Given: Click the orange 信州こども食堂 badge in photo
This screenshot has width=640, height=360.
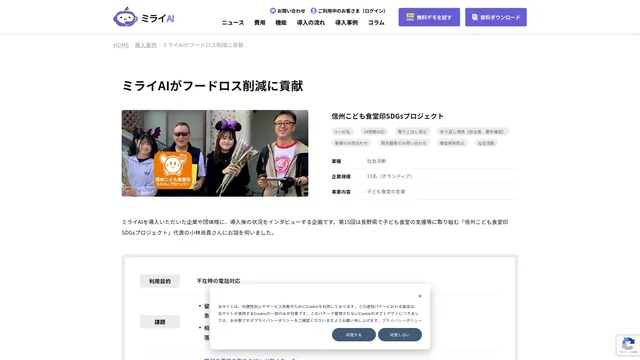Looking at the screenshot, I should point(173,170).
